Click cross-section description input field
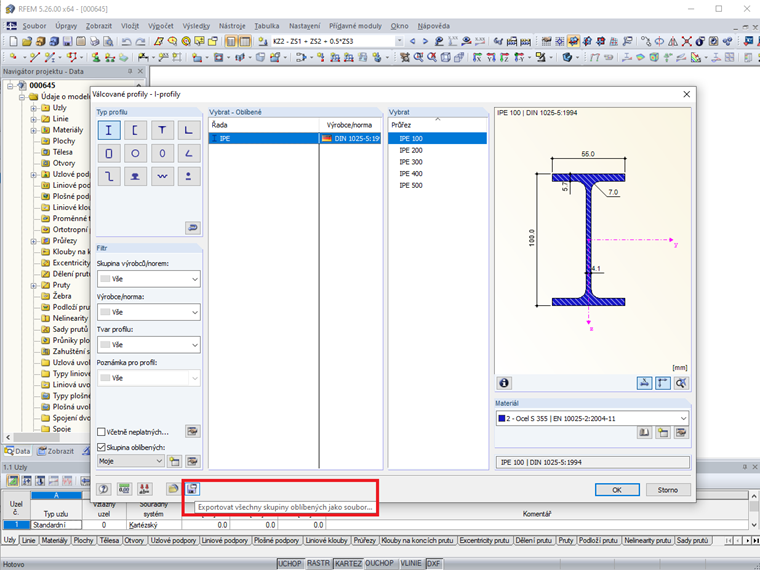Viewport: 760px width, 570px height. click(x=592, y=462)
